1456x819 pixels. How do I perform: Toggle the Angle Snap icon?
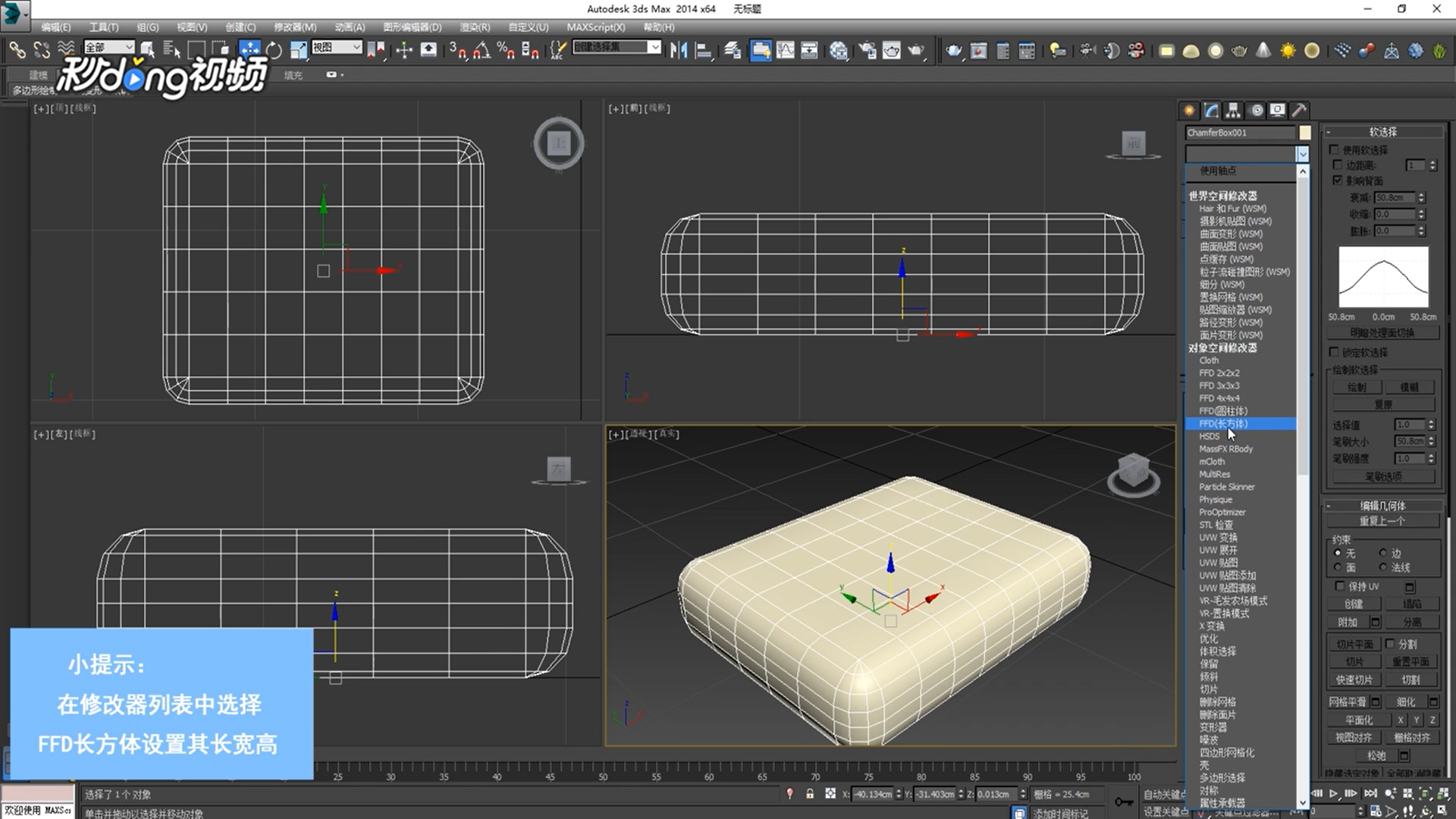click(x=482, y=50)
